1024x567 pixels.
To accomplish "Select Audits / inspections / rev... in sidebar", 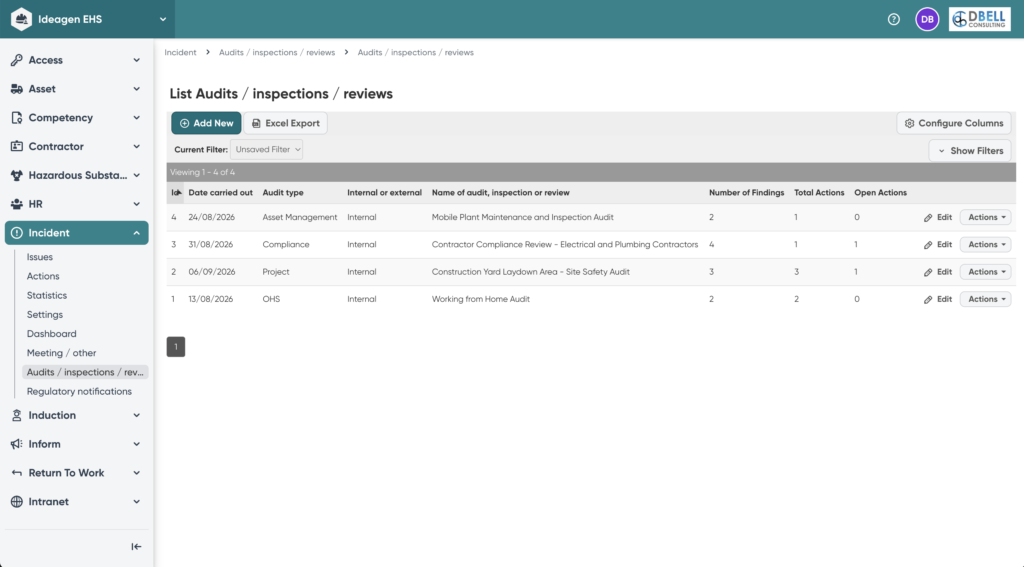I will [x=85, y=372].
